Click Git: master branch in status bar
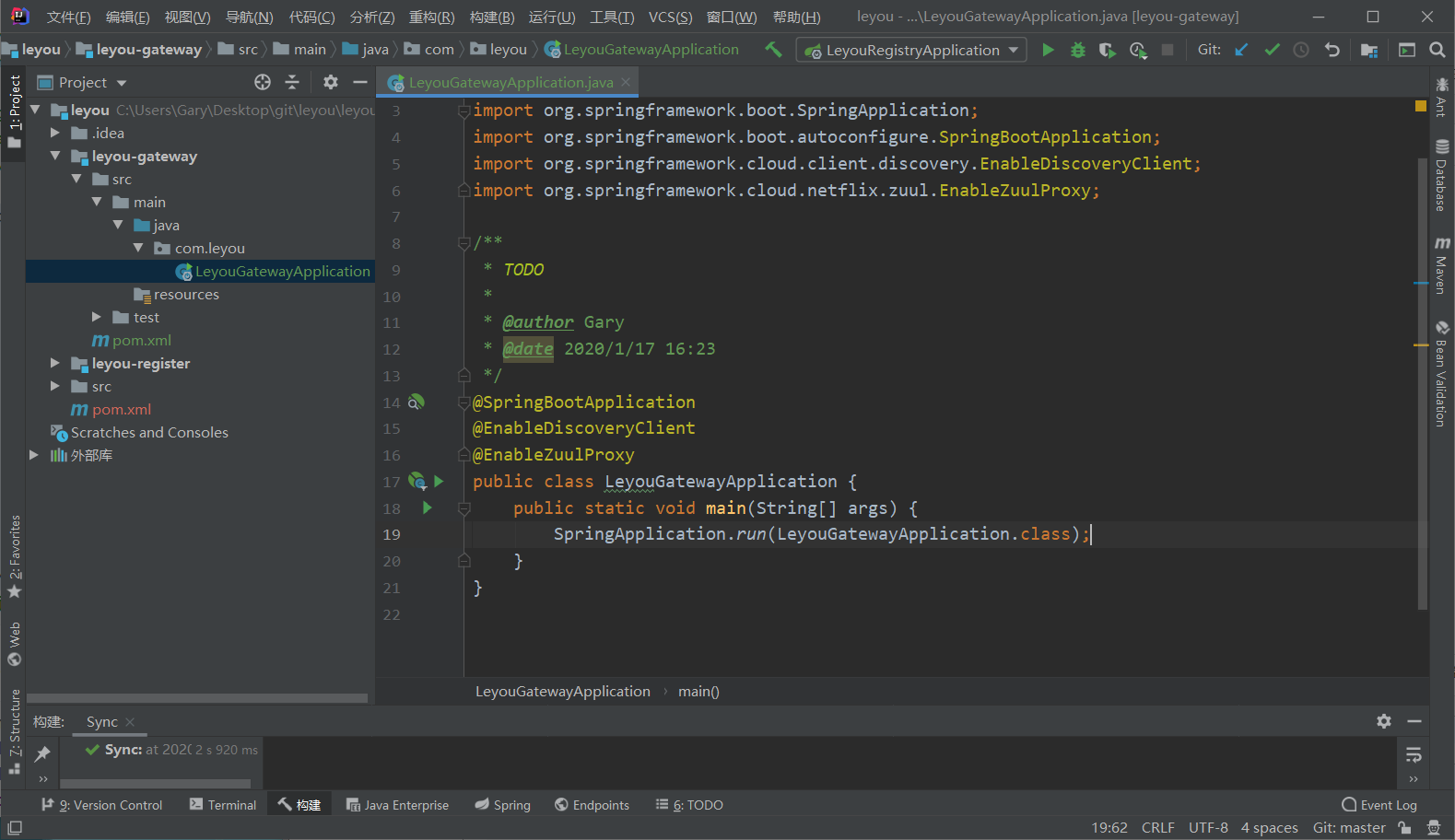1455x840 pixels. click(x=1349, y=828)
